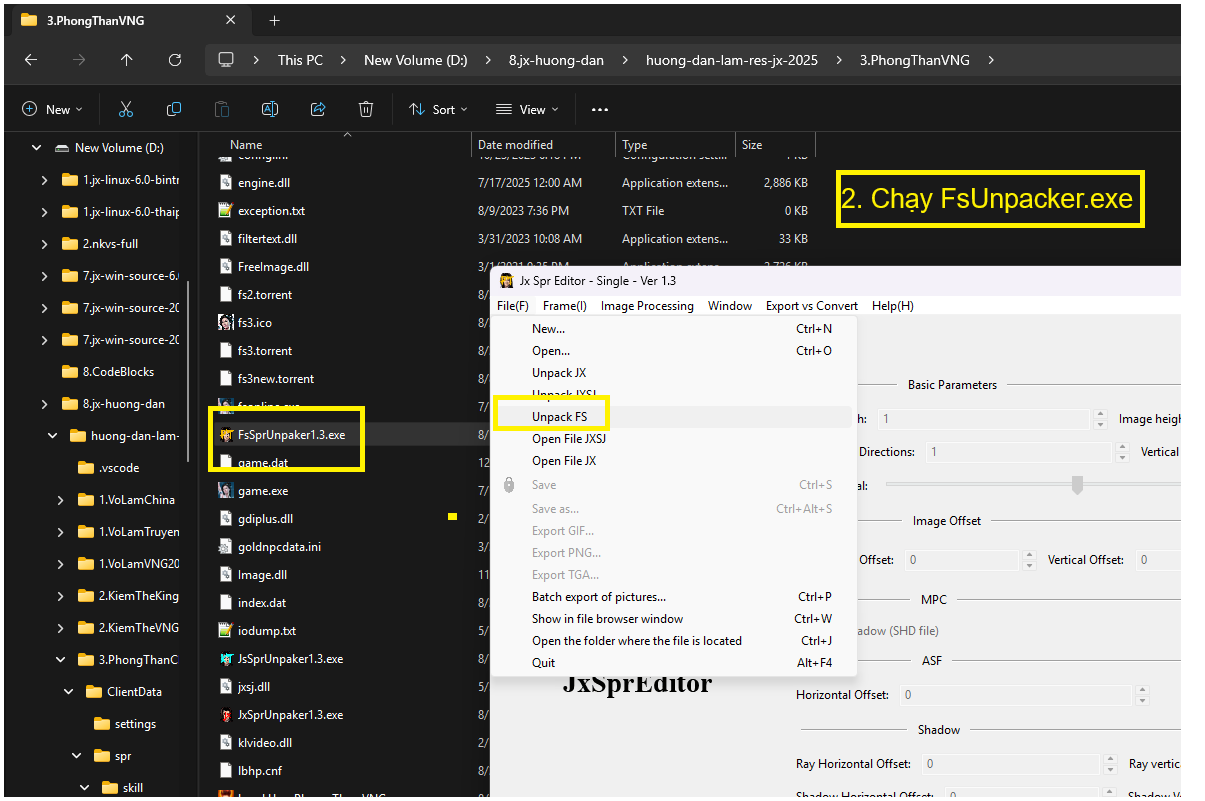This screenshot has width=1205, height=801.
Task: Sort files by the Date modified column
Action: click(515, 145)
